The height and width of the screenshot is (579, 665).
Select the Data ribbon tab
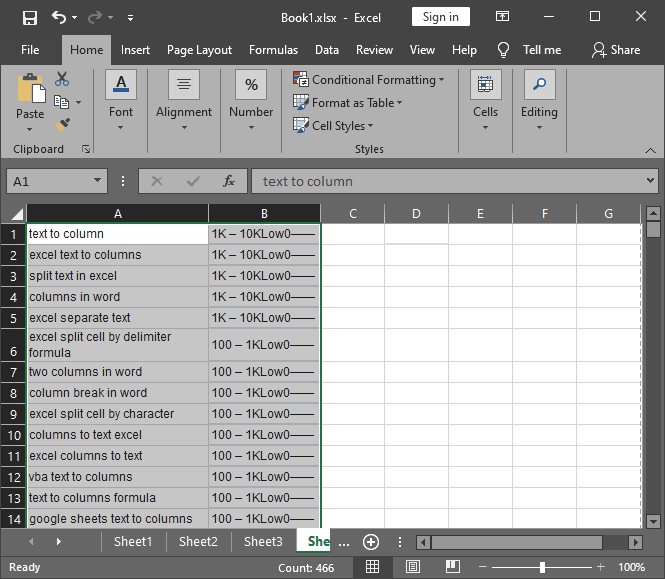coord(327,50)
